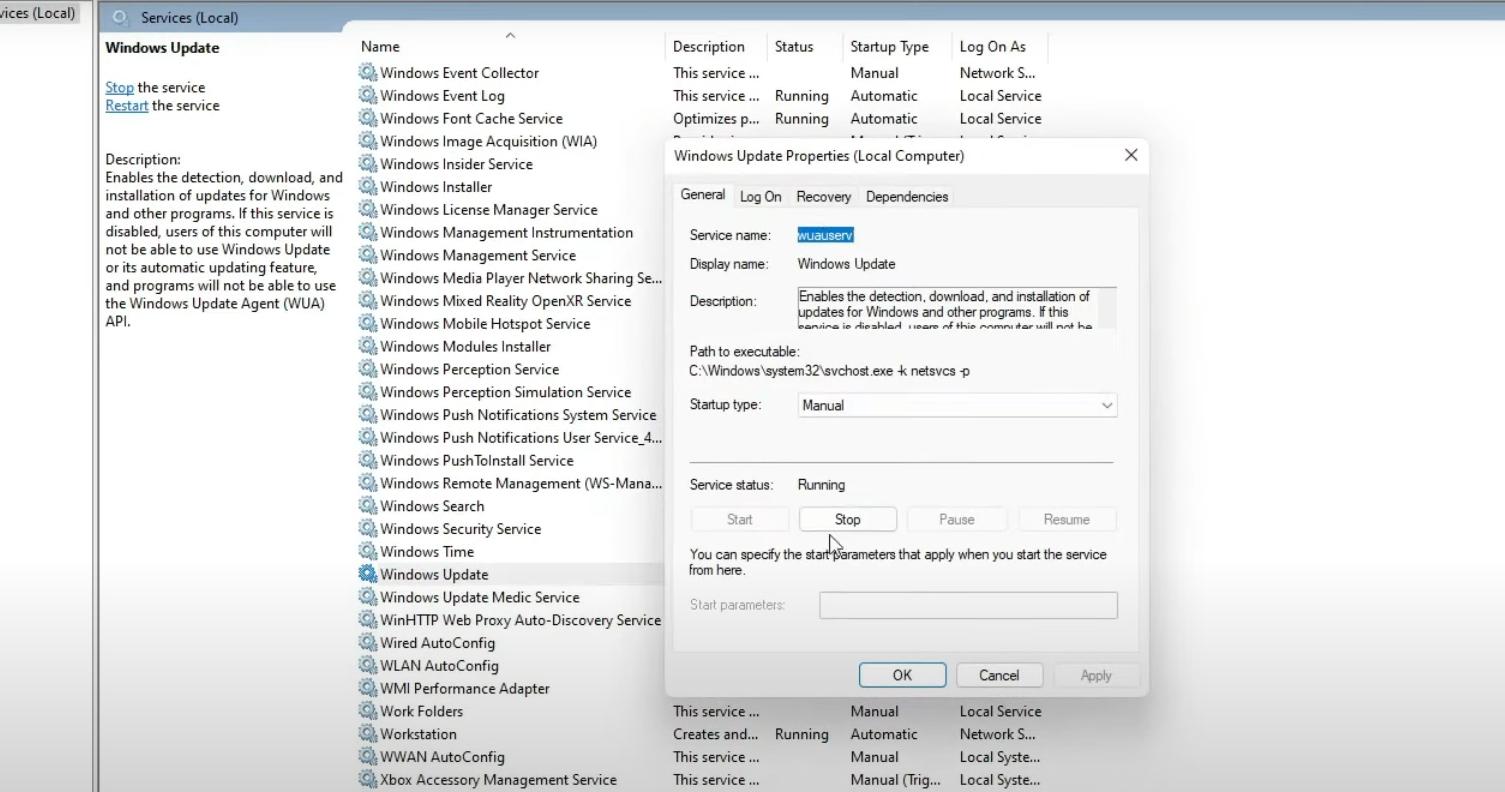Click the Windows Modules Installer gear icon
1505x792 pixels.
367,346
